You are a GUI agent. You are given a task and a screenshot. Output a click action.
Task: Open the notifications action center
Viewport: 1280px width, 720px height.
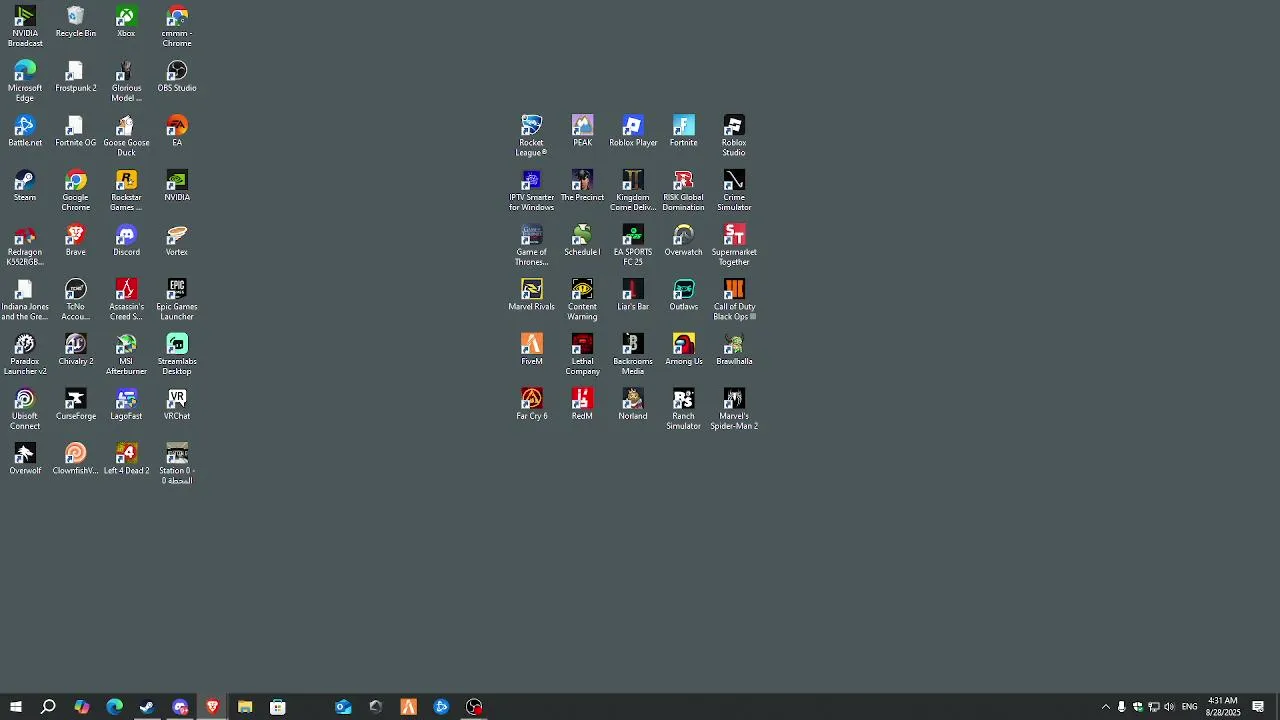click(1258, 707)
